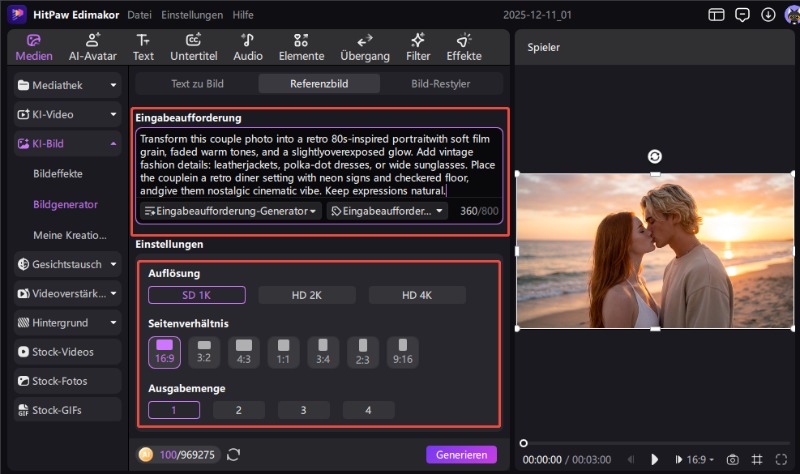The image size is (800, 474).
Task: Click the Generieren button
Action: (x=461, y=455)
